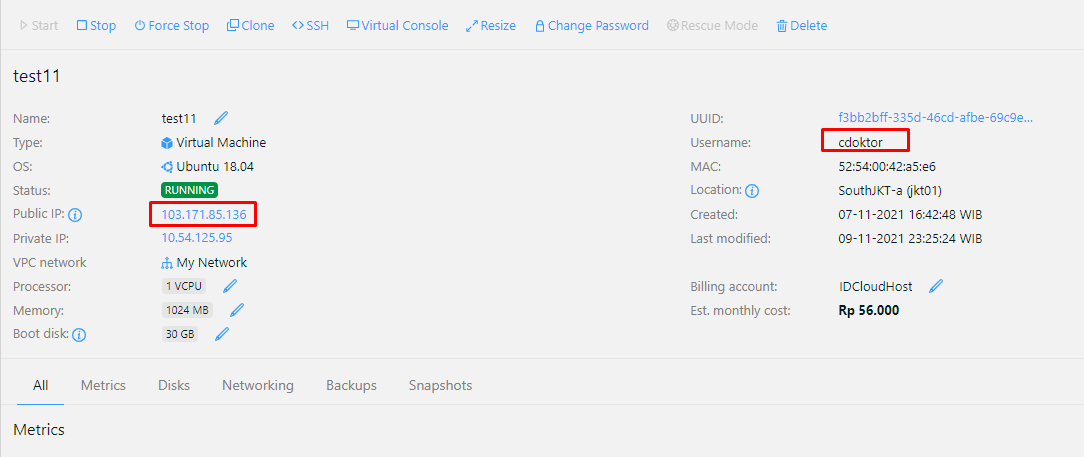Launch the Virtual Console
Viewport: 1084px width, 457px height.
397,25
